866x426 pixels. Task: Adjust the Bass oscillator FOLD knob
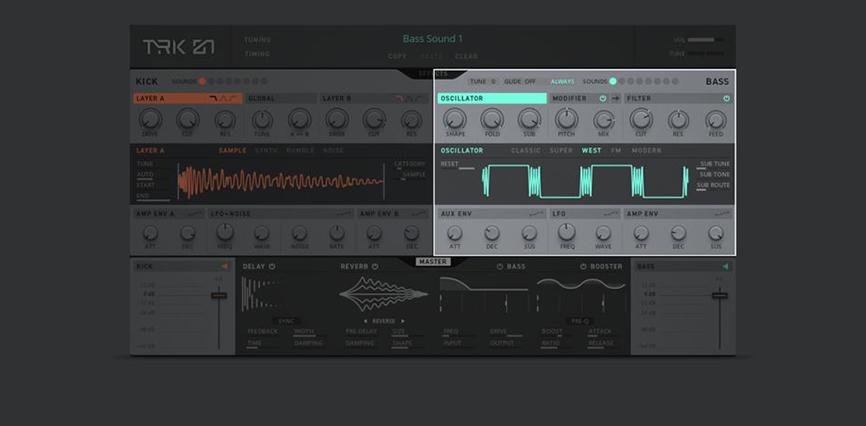[x=492, y=119]
